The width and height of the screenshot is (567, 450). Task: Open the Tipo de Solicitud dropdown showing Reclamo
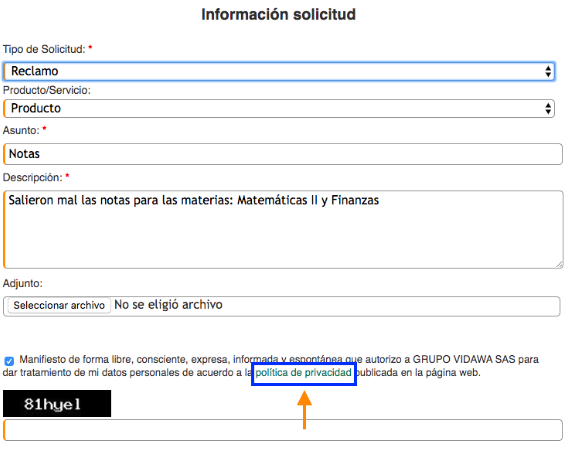coord(279,71)
